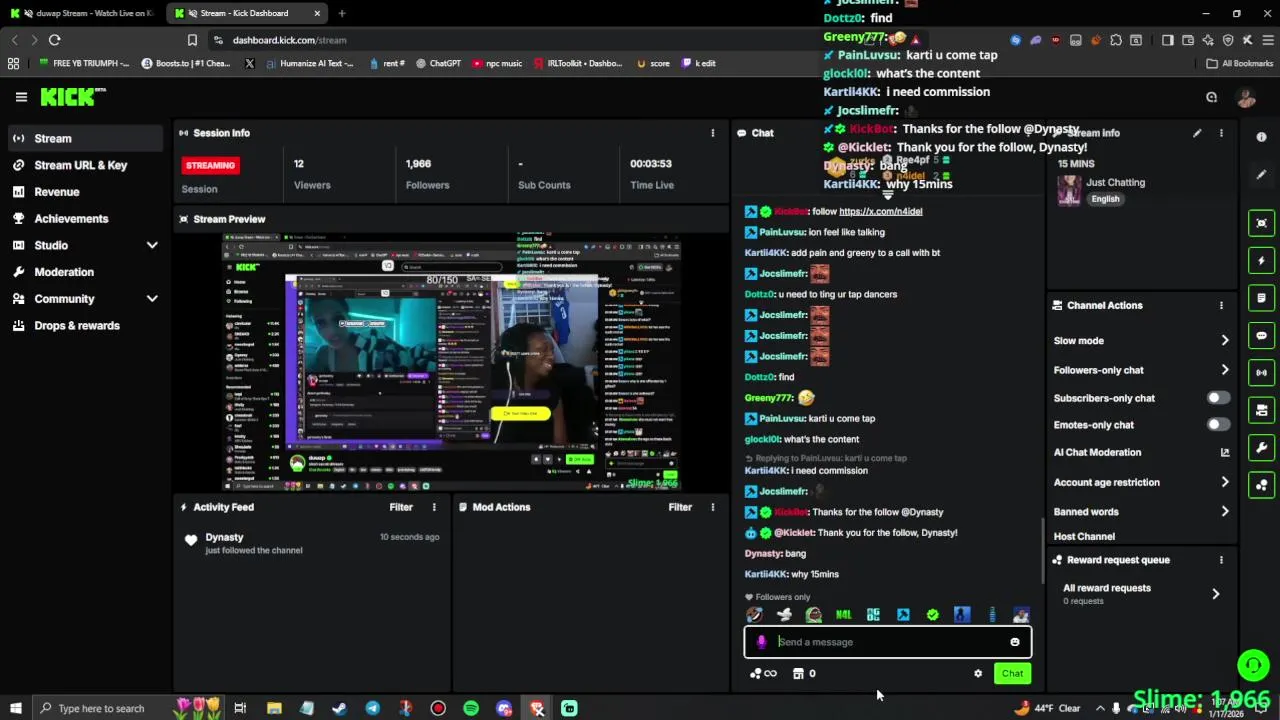Click the user avatar at top right
Viewport: 1280px width, 720px height.
click(1246, 97)
